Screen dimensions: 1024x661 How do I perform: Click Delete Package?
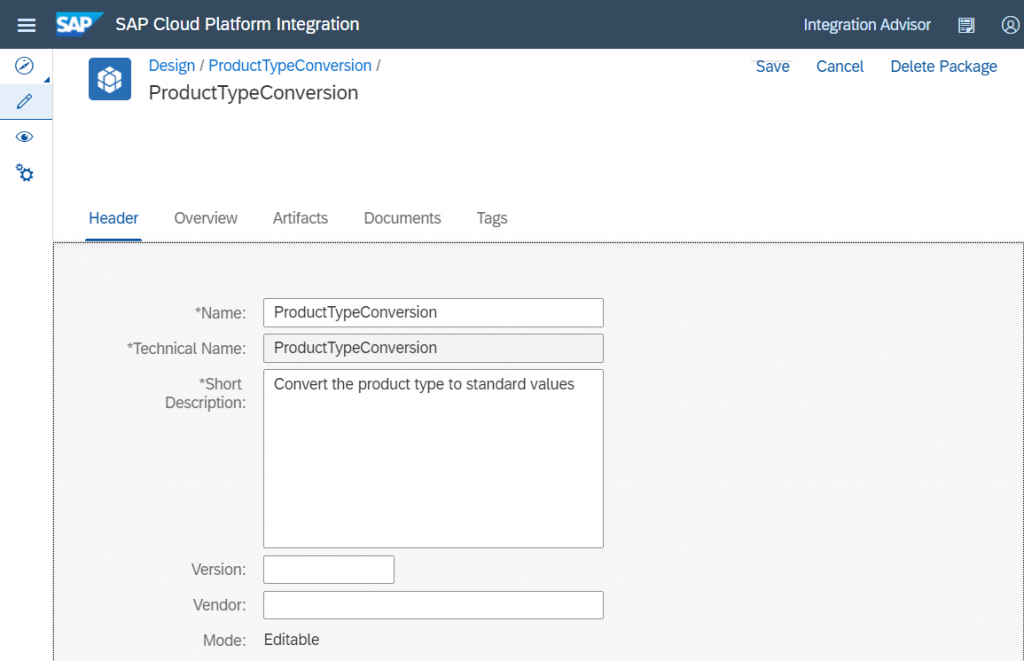(x=944, y=67)
